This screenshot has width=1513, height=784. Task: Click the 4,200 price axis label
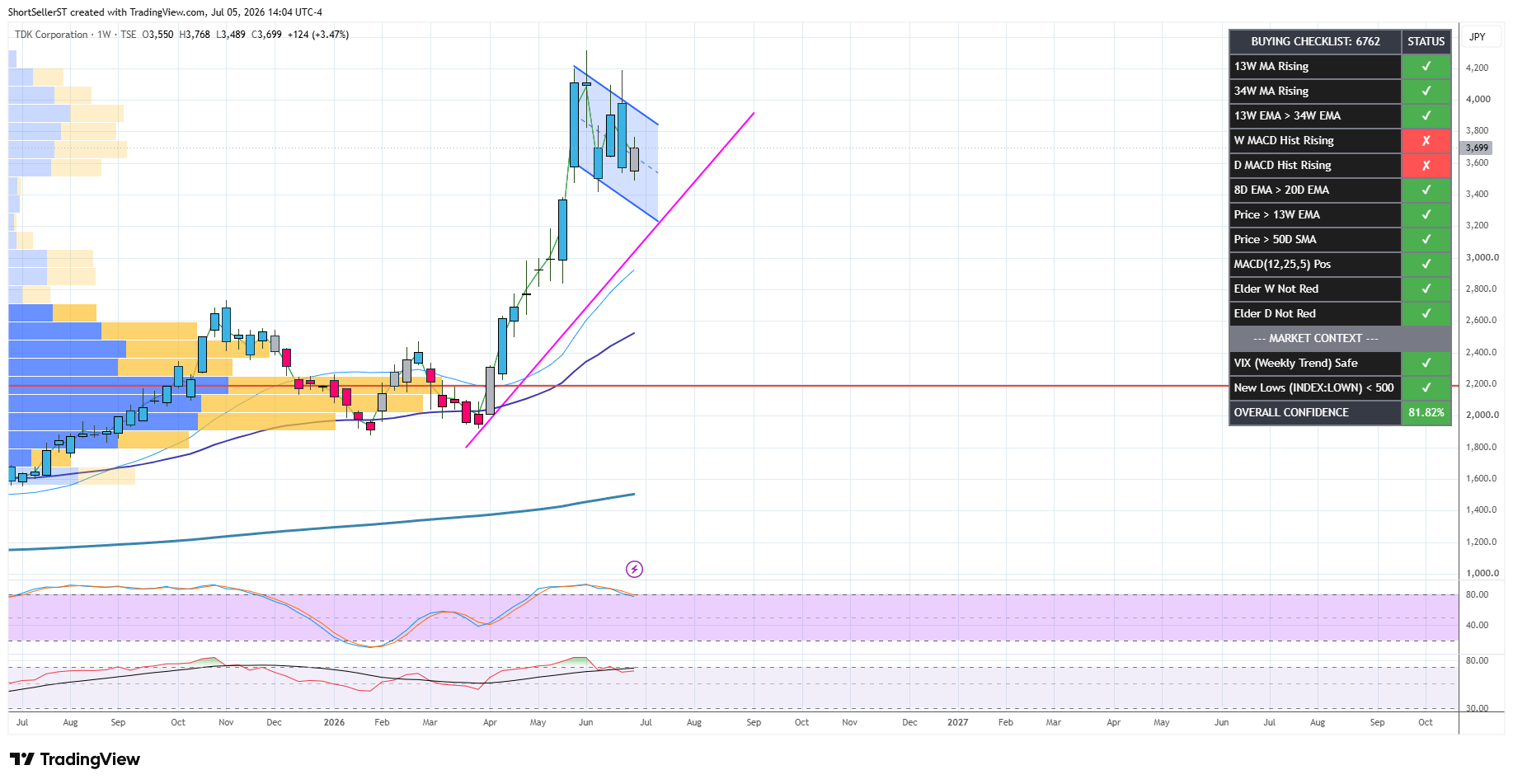point(1477,68)
